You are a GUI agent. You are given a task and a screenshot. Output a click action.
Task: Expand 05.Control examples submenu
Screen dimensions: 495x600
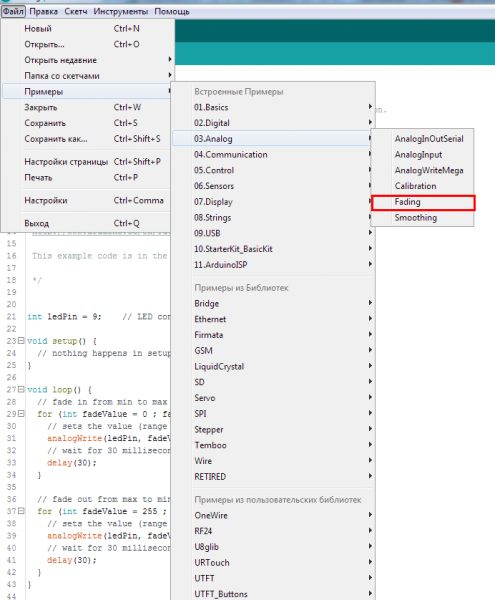[x=273, y=170]
